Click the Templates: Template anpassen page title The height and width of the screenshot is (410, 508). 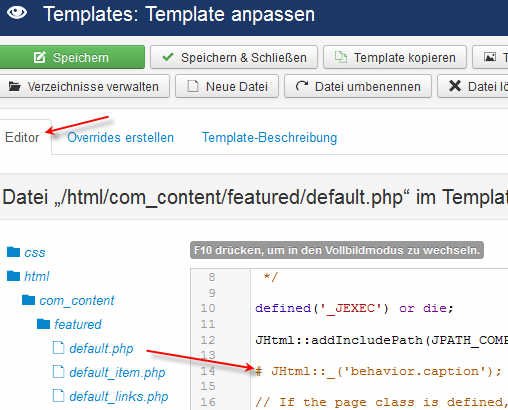[x=179, y=14]
